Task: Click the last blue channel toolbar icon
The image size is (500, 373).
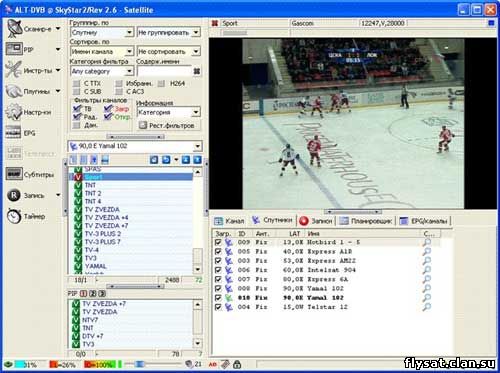Action: pos(198,160)
